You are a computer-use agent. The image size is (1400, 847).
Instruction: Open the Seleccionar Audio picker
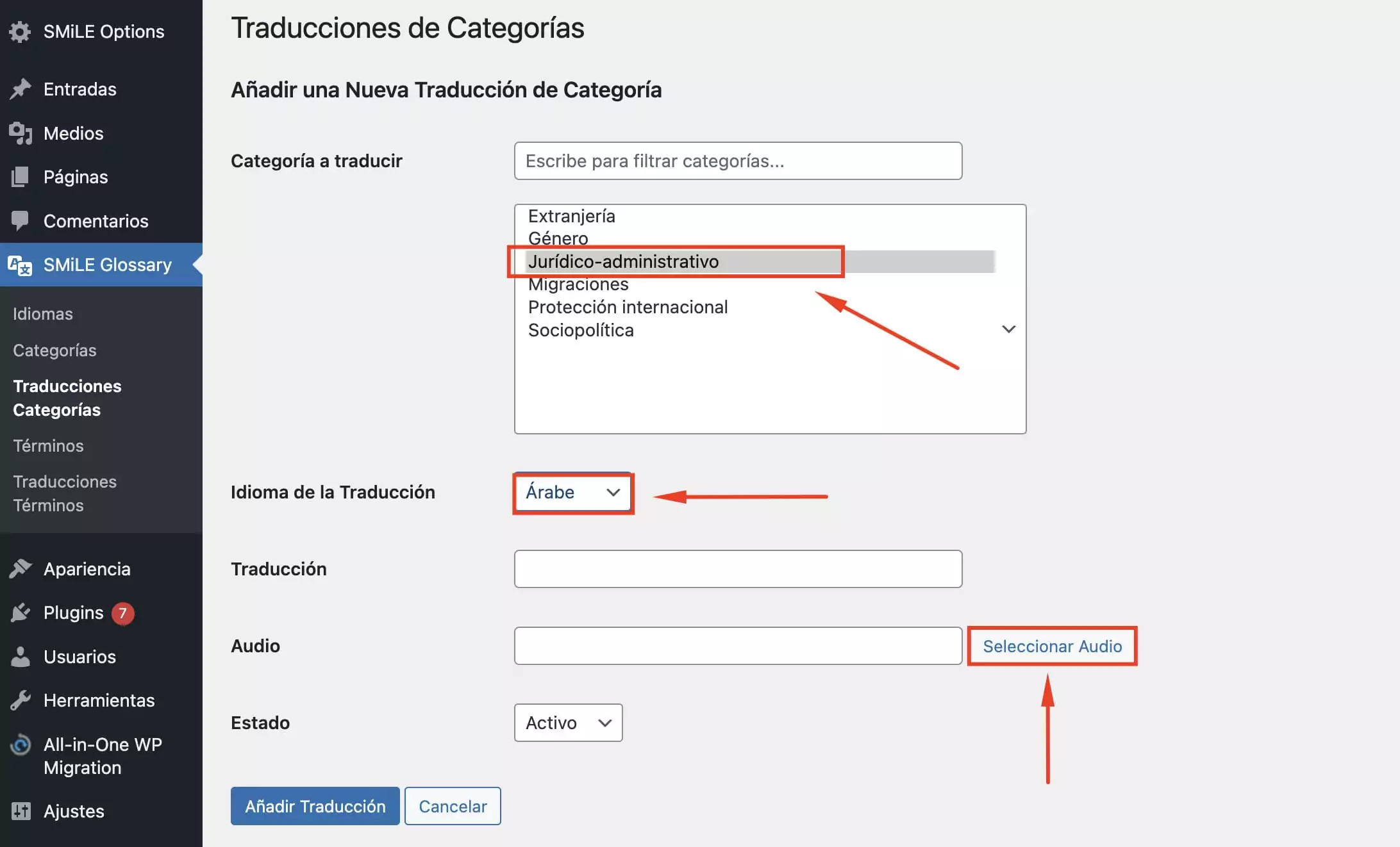(x=1052, y=646)
